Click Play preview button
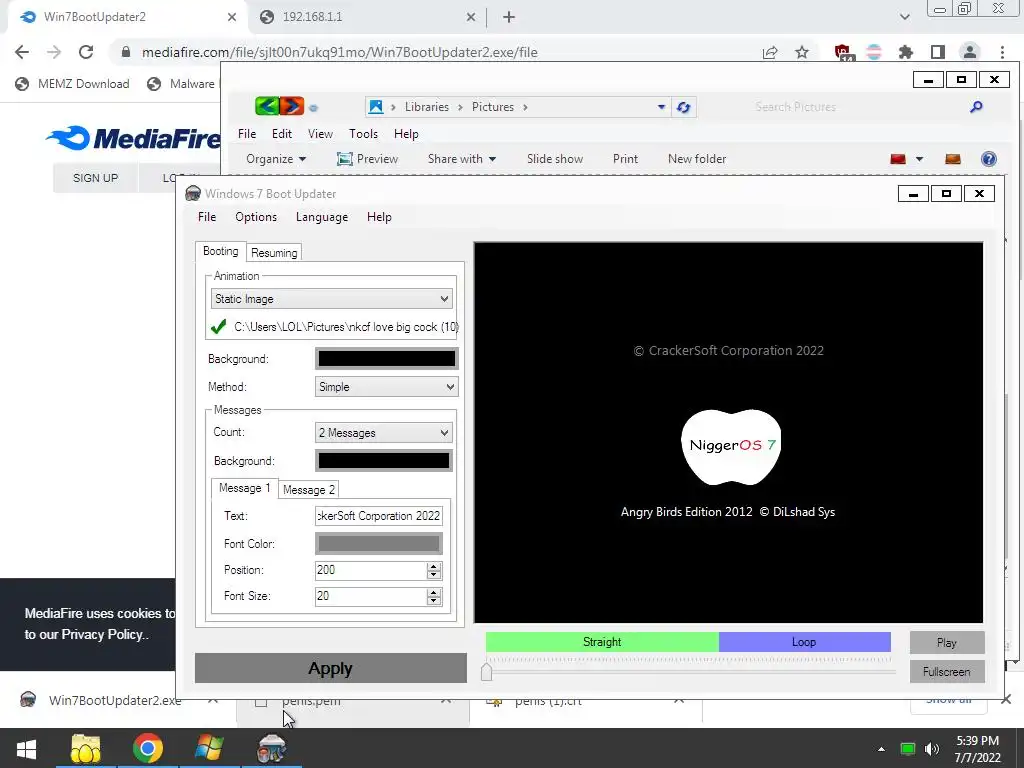This screenshot has height=768, width=1024. coord(947,643)
